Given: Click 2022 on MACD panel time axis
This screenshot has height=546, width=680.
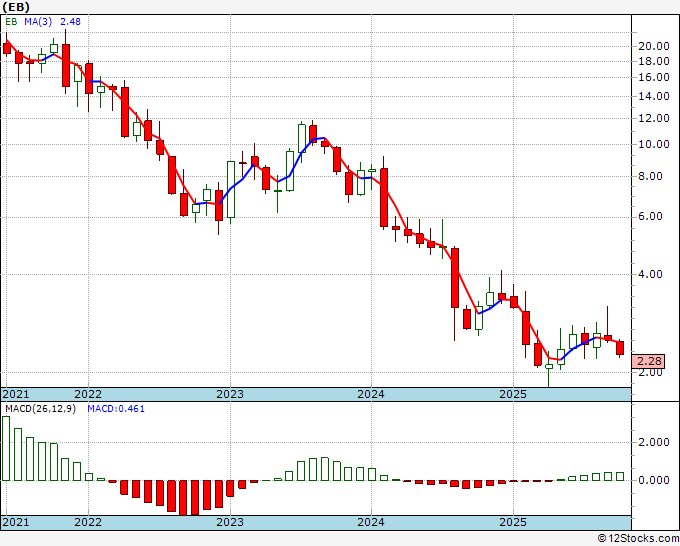Looking at the screenshot, I should 88,522.
